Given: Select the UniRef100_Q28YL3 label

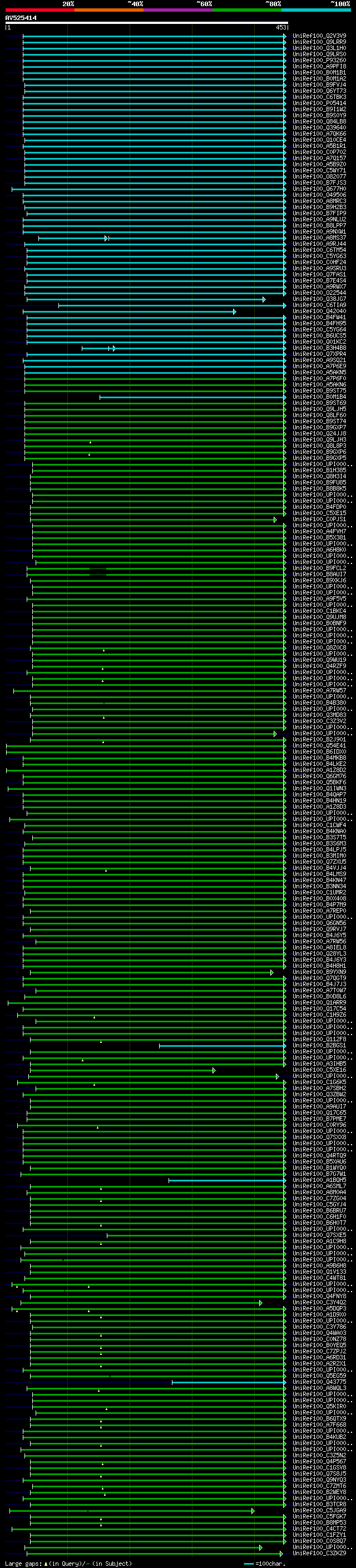Looking at the screenshot, I should coord(319,954).
